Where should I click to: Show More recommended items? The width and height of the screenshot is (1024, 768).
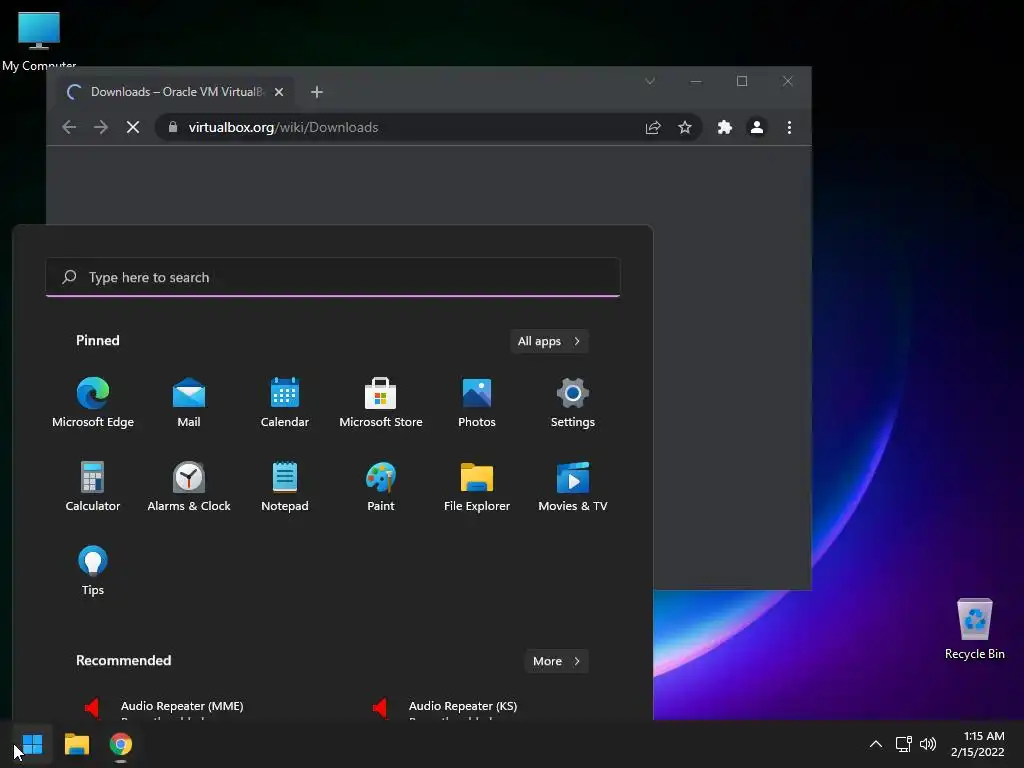pyautogui.click(x=556, y=661)
